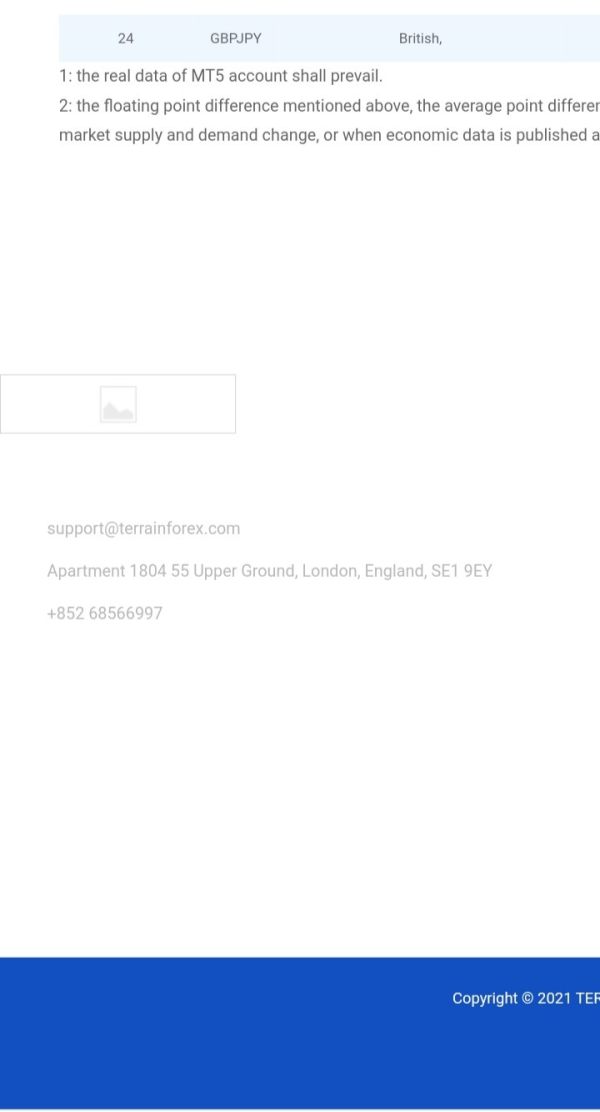Open the support@terrainforex.com email link

click(x=143, y=528)
